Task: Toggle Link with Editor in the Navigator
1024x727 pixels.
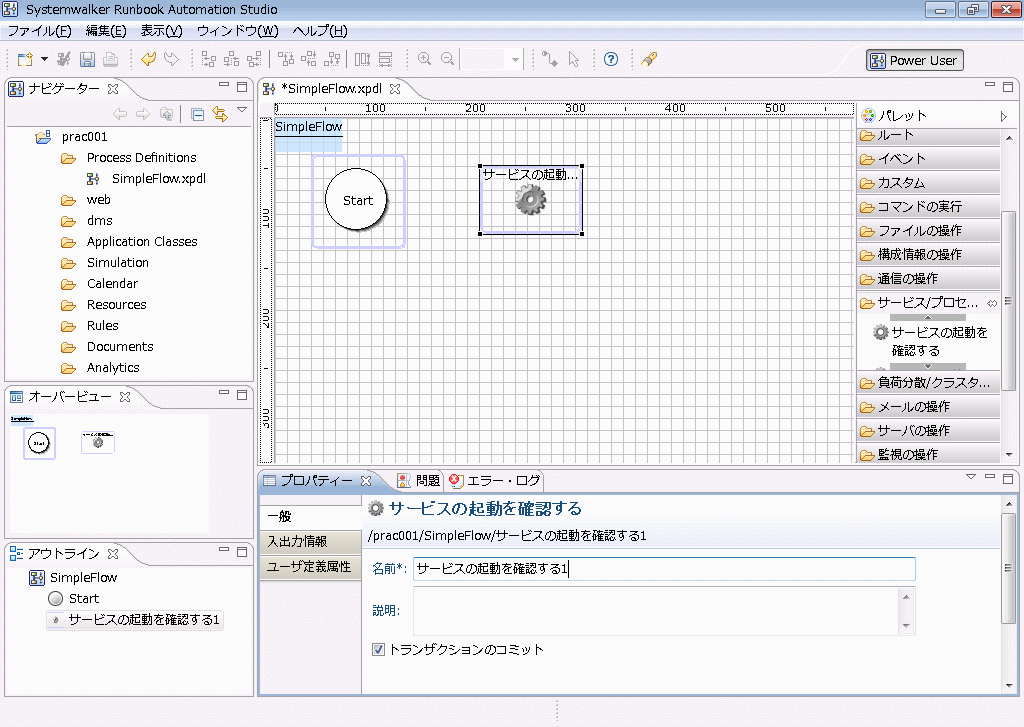Action: (x=220, y=115)
